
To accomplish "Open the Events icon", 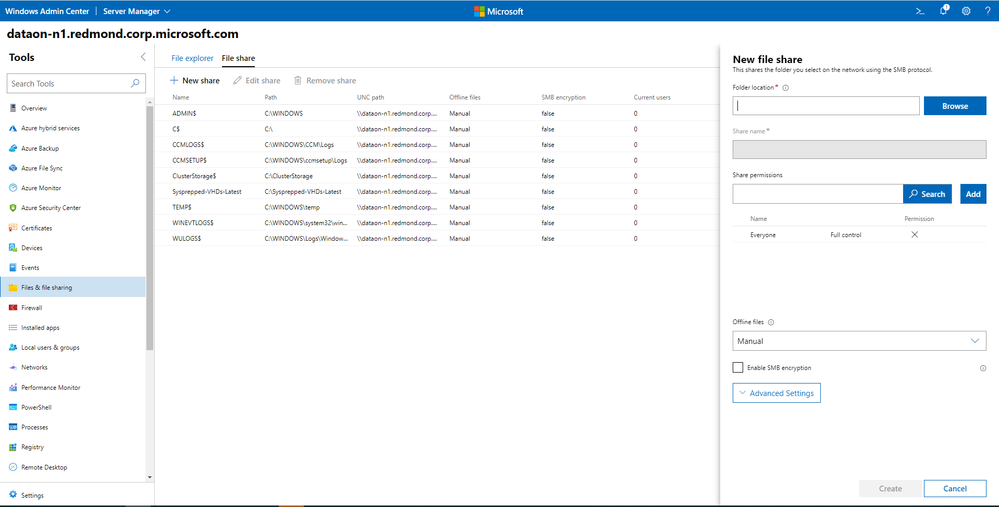I will click(13, 268).
